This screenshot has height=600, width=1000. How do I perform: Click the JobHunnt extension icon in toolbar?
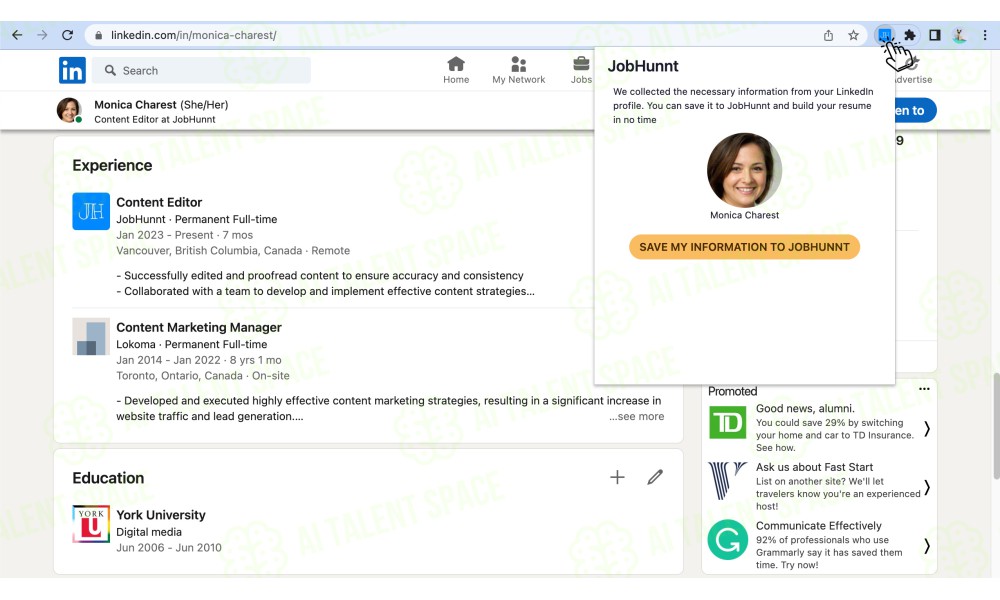885,35
